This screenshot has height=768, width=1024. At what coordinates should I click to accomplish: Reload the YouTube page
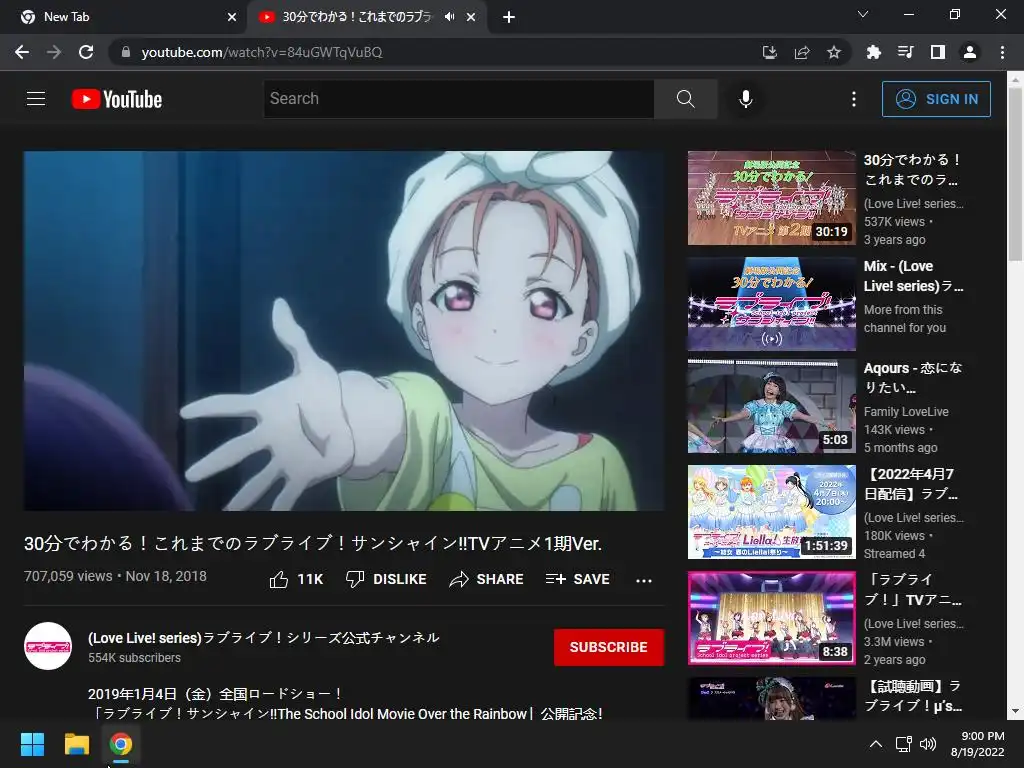tap(86, 52)
